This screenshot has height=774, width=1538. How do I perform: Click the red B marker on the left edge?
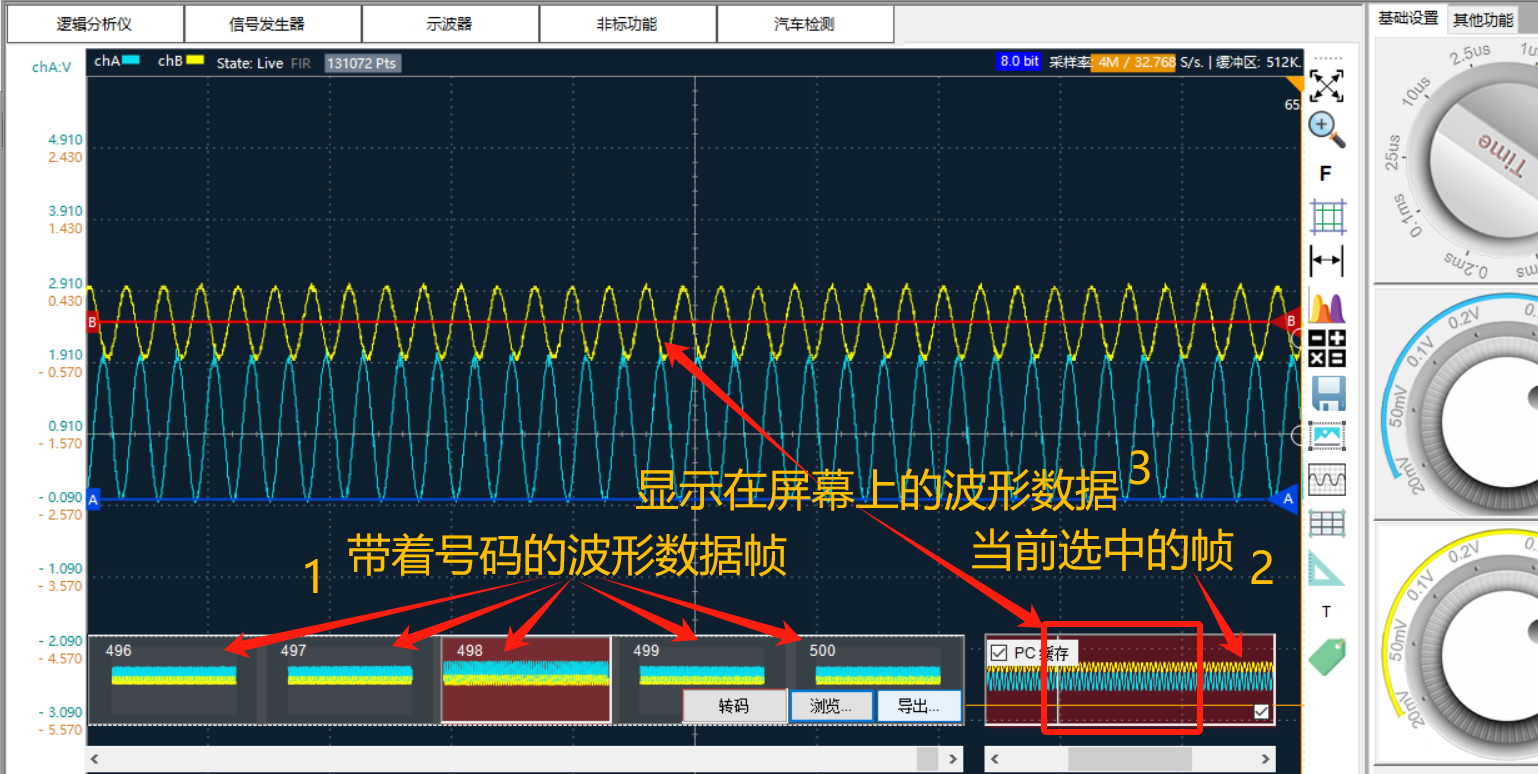[93, 322]
